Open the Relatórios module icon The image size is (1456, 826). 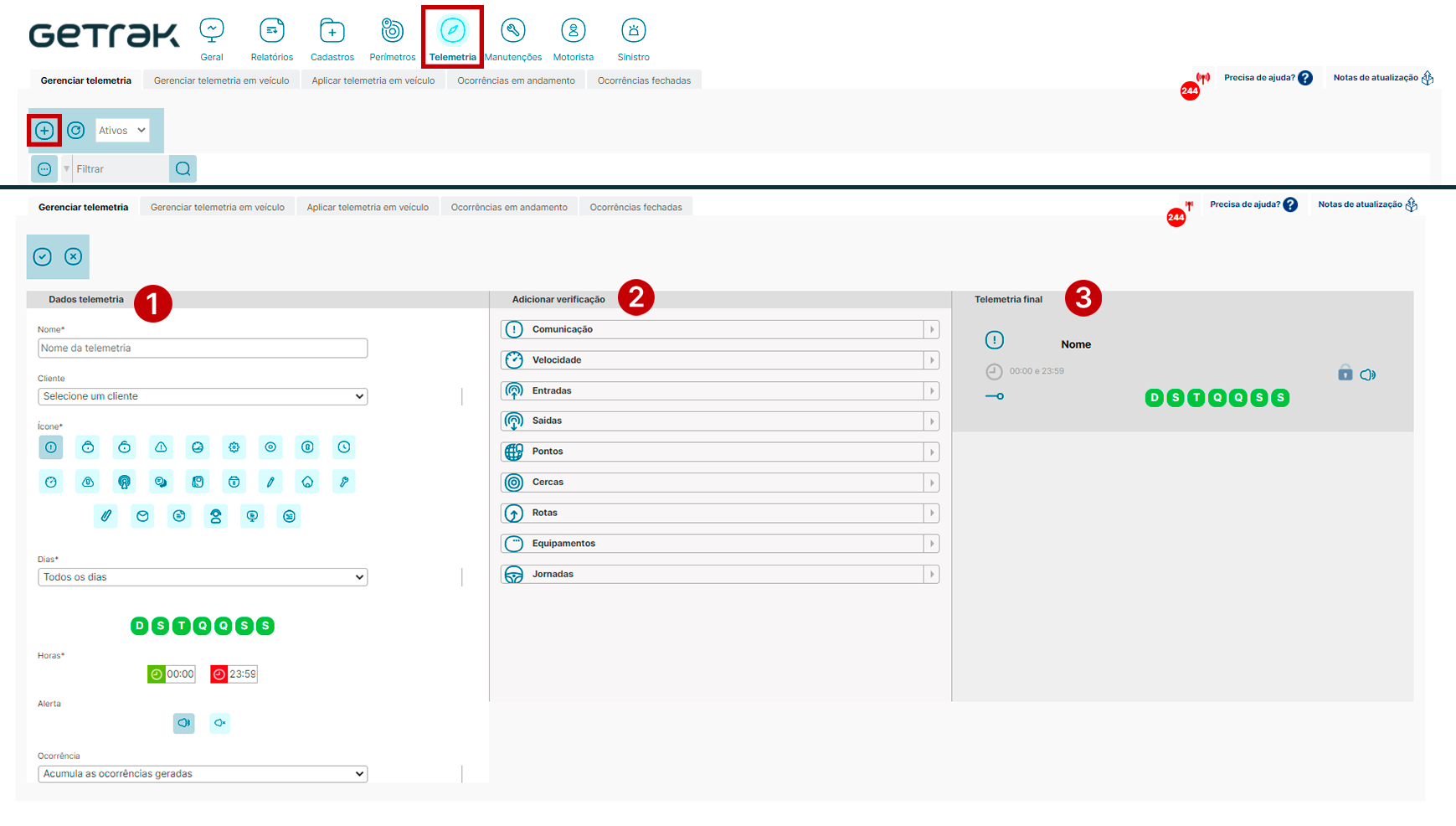272,31
